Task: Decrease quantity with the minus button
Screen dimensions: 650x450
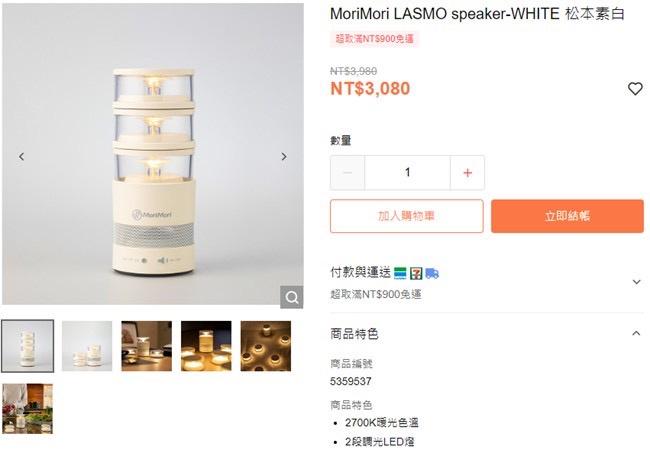Action: 347,173
